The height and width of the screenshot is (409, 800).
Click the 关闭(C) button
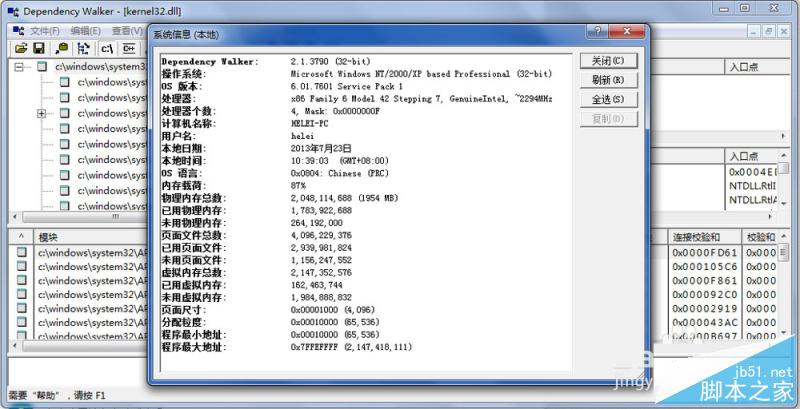[x=608, y=61]
